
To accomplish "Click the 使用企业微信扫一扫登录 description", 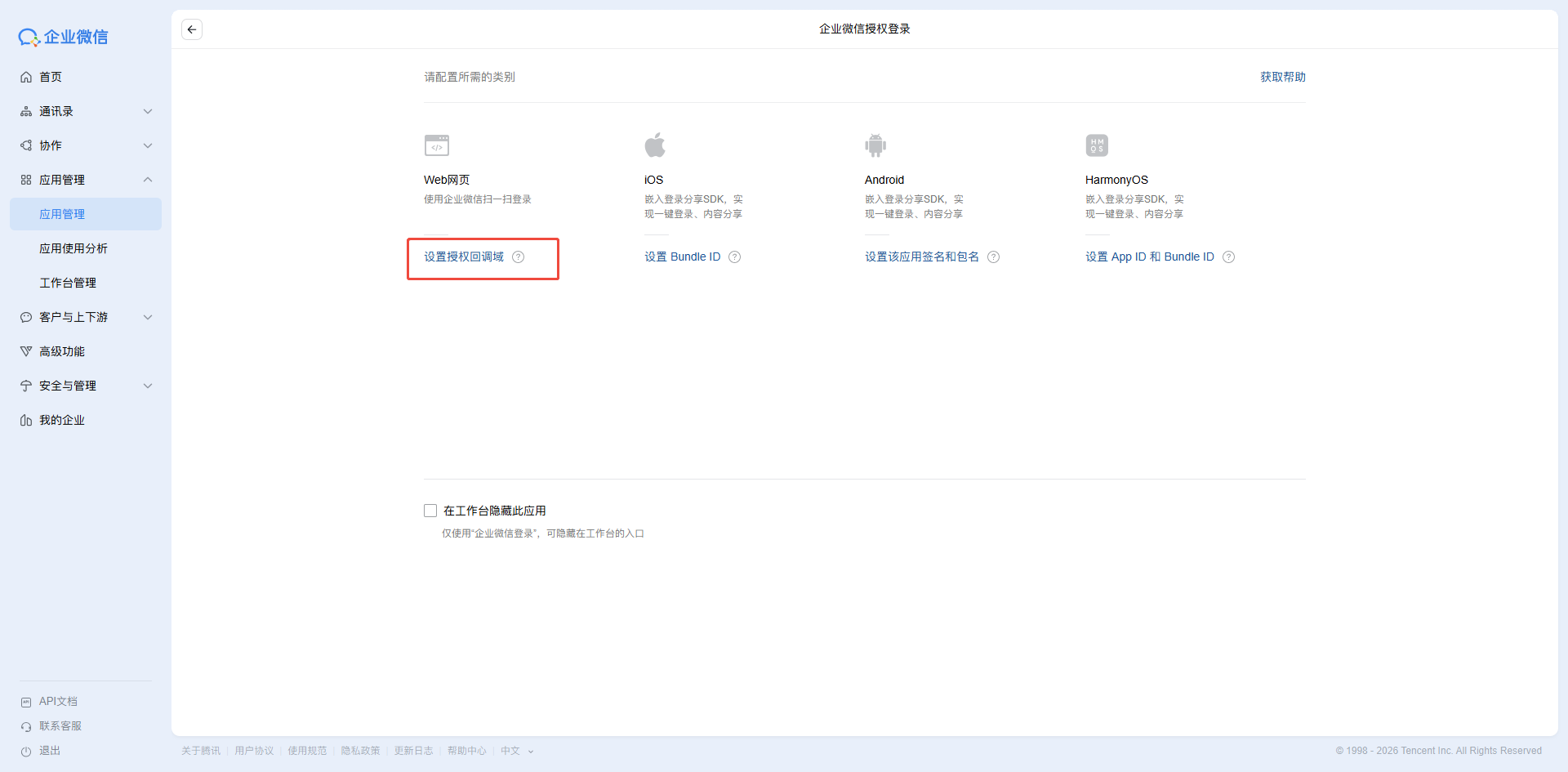I will point(478,199).
